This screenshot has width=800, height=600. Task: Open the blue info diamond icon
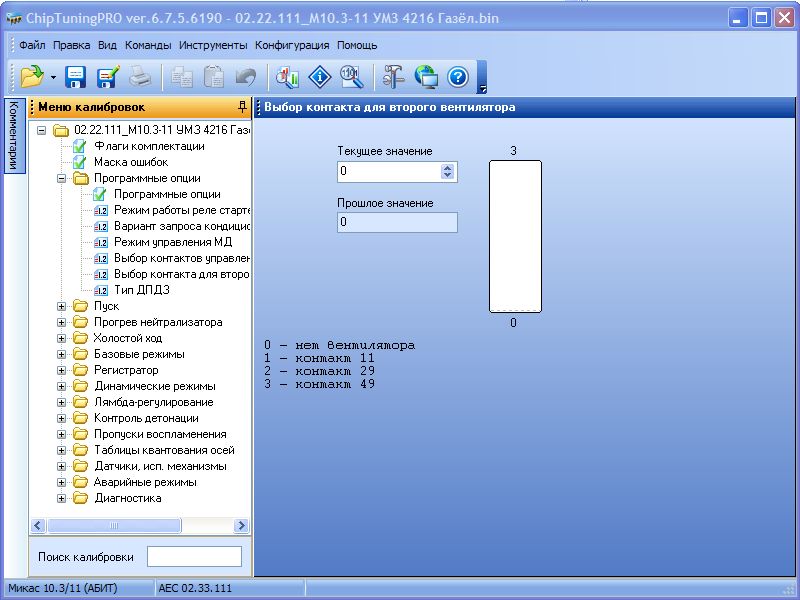click(x=319, y=77)
